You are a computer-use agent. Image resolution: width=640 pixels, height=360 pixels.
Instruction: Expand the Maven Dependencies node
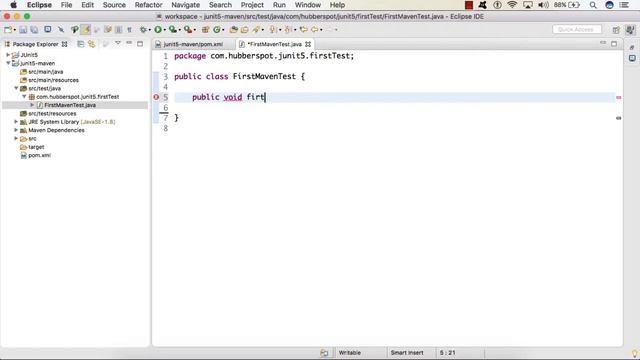coord(16,130)
